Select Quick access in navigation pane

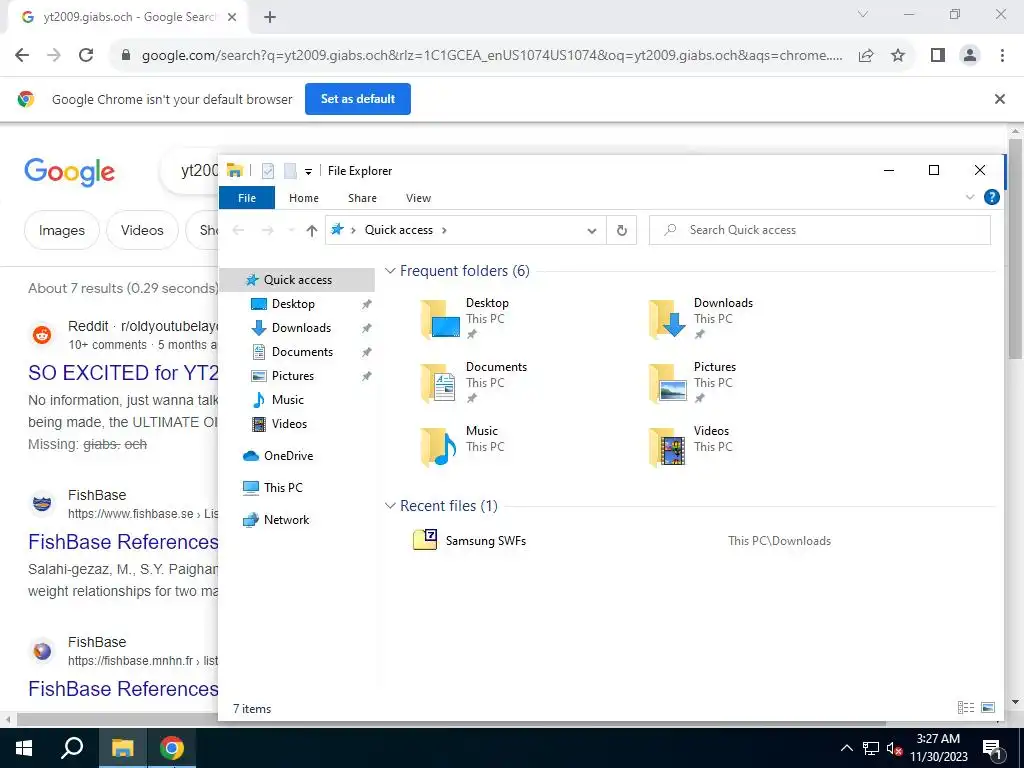click(297, 280)
